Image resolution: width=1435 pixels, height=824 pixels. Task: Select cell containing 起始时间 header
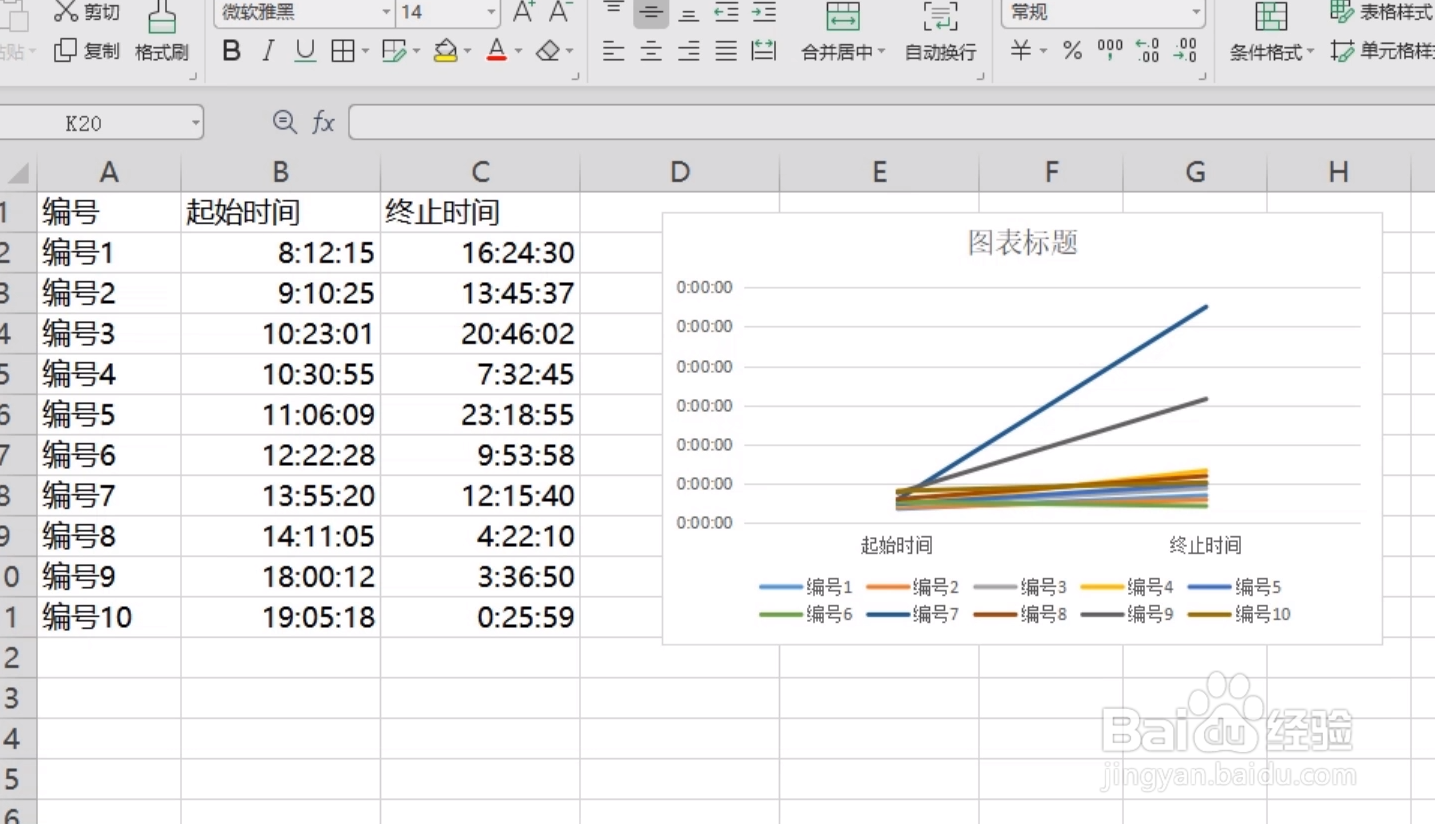281,212
